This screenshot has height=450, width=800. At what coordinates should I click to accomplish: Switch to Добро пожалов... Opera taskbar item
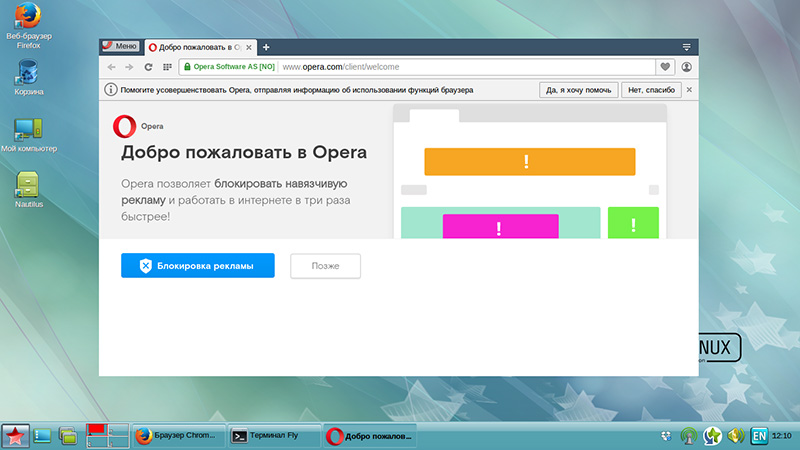pyautogui.click(x=370, y=436)
